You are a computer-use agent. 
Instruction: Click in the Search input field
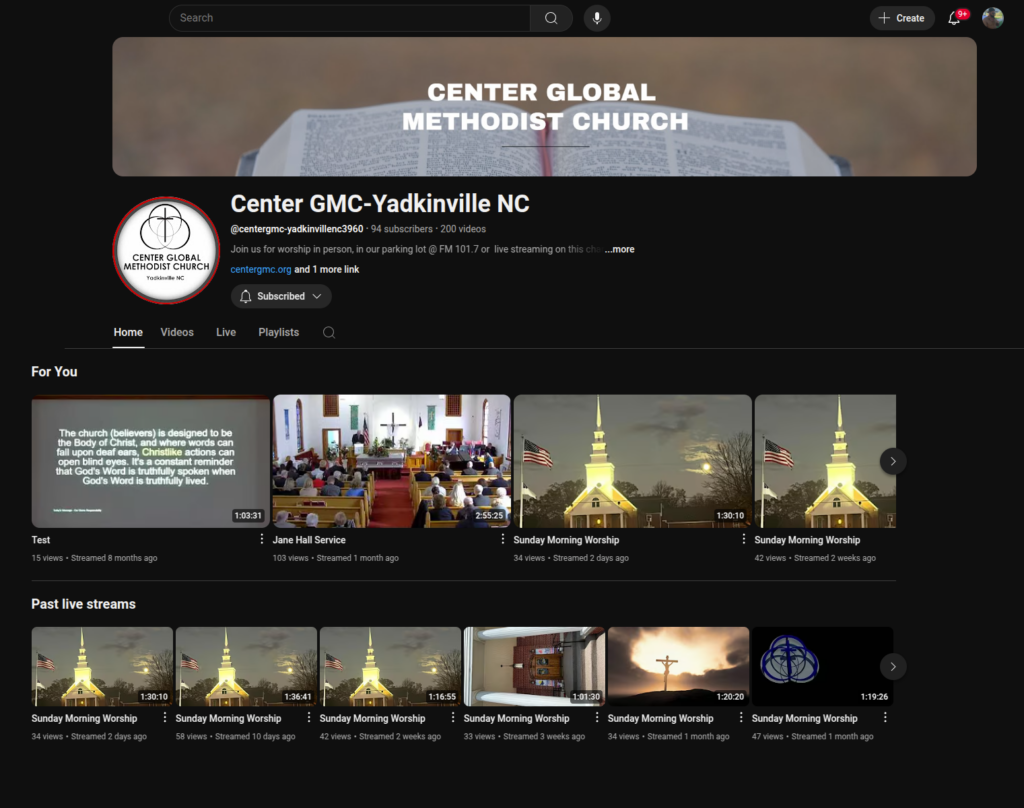349,18
